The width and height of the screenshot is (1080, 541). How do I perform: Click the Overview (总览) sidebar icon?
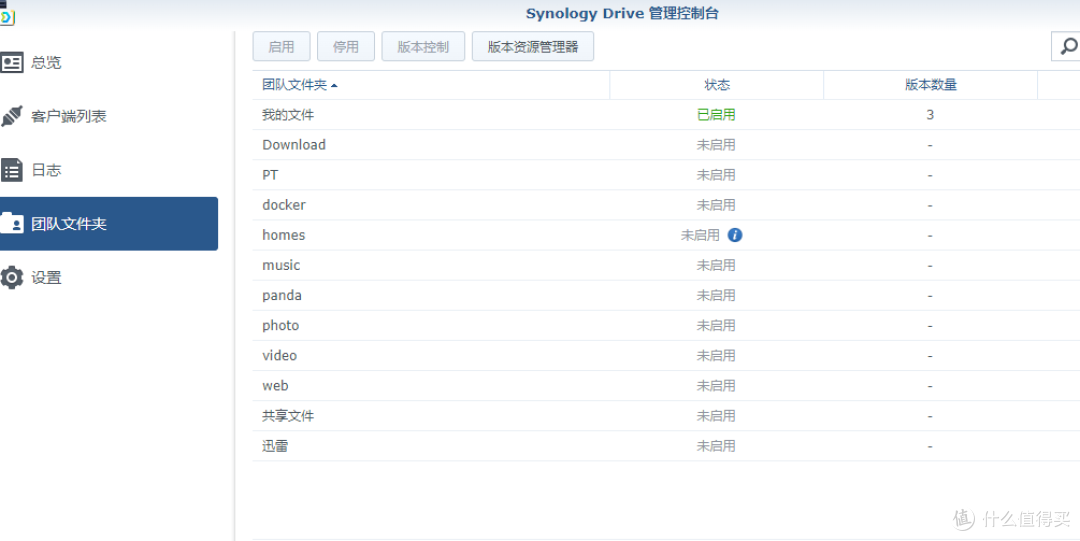(x=12, y=63)
